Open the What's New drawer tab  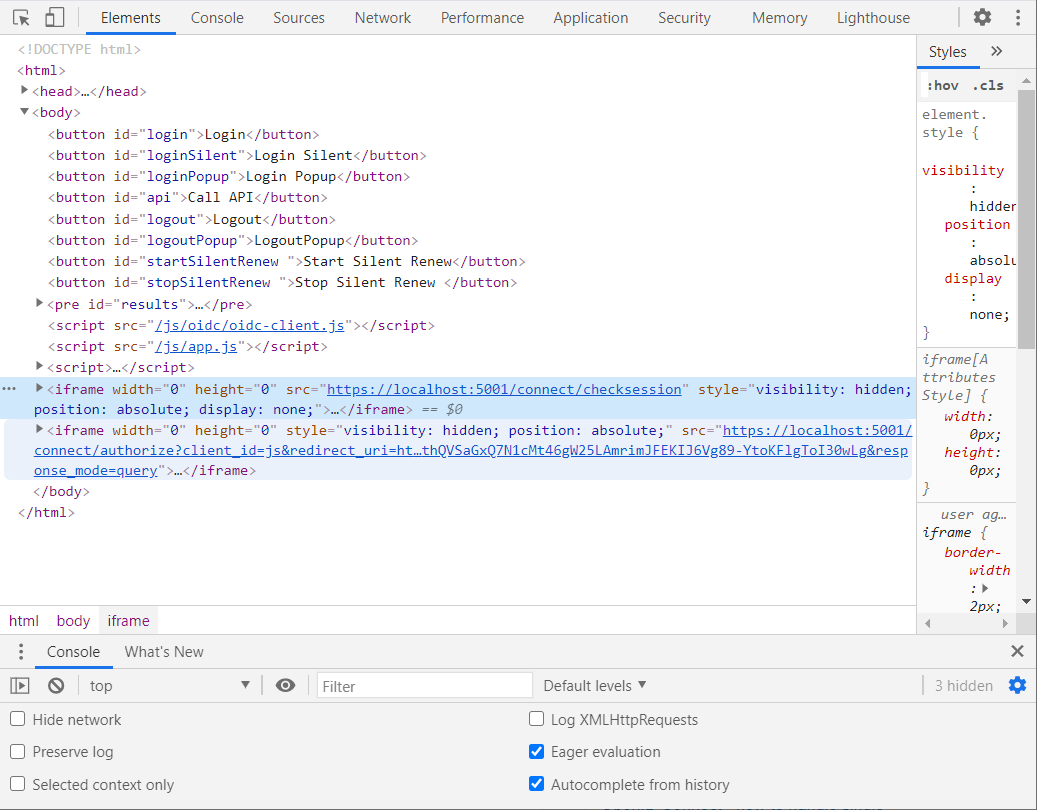coord(164,652)
